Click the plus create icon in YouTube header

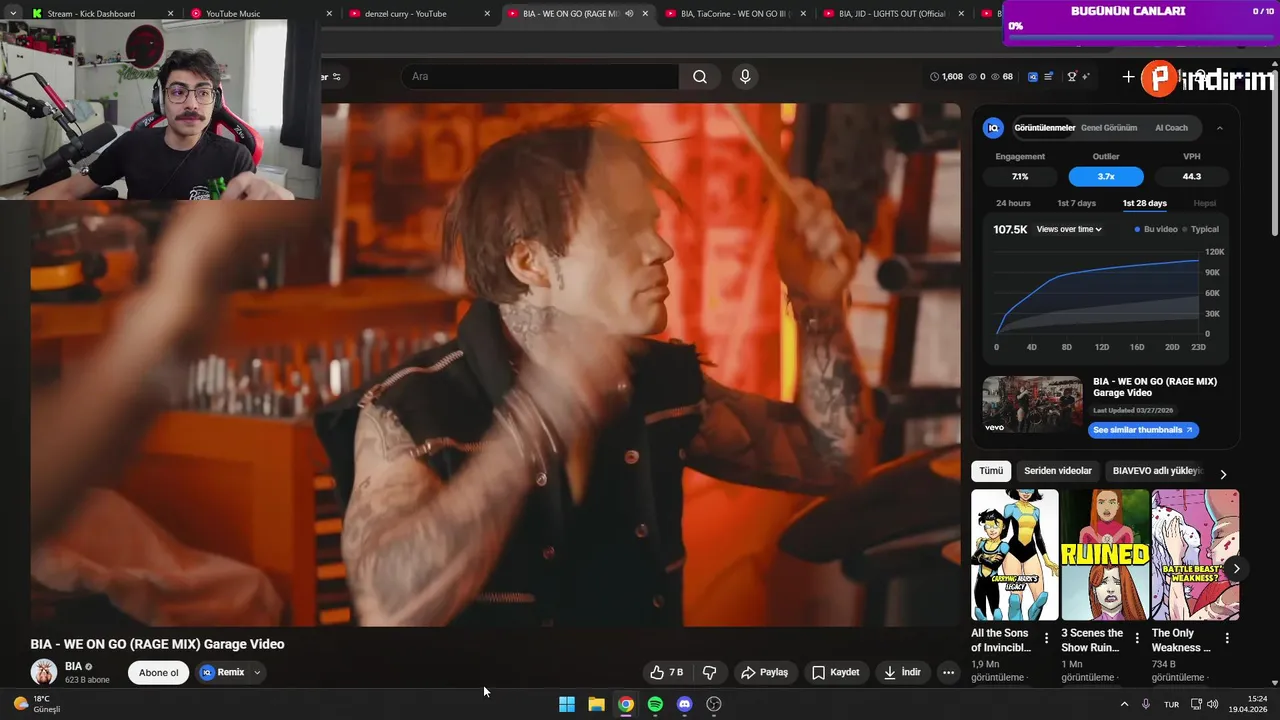(1128, 77)
